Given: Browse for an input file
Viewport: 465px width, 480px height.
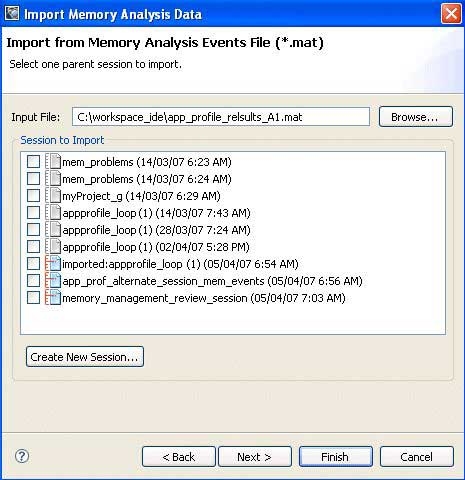Looking at the screenshot, I should coord(416,117).
